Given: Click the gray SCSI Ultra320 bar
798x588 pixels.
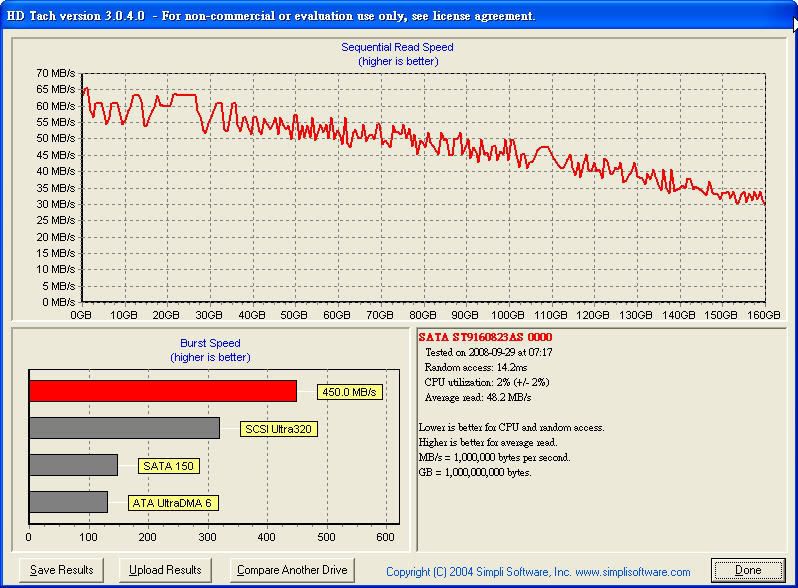Looking at the screenshot, I should 124,428.
